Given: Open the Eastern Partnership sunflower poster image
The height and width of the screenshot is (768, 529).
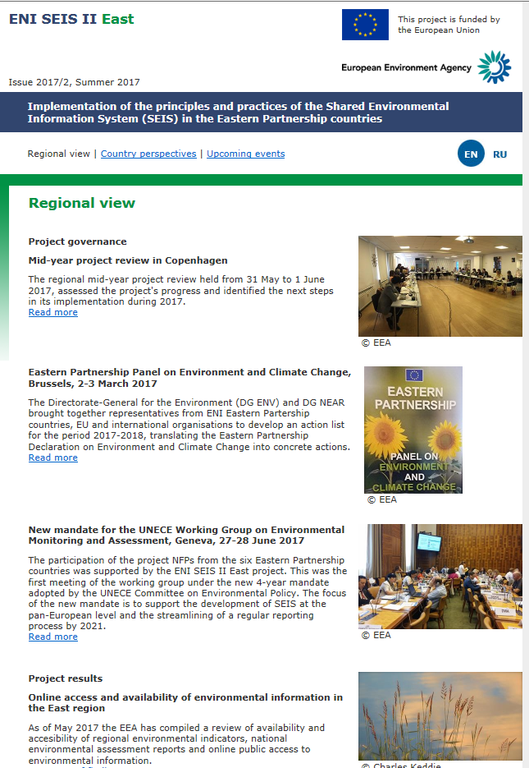Looking at the screenshot, I should [413, 430].
